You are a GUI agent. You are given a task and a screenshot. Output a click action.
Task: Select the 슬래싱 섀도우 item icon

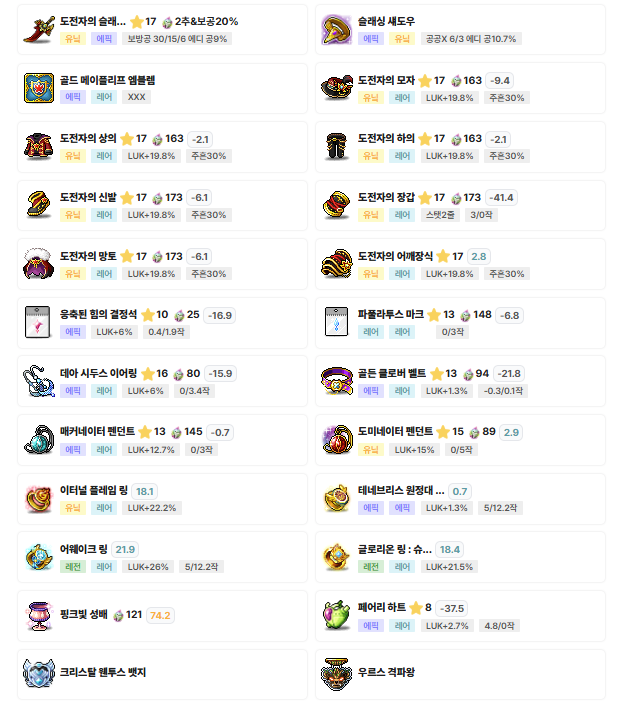pos(336,30)
